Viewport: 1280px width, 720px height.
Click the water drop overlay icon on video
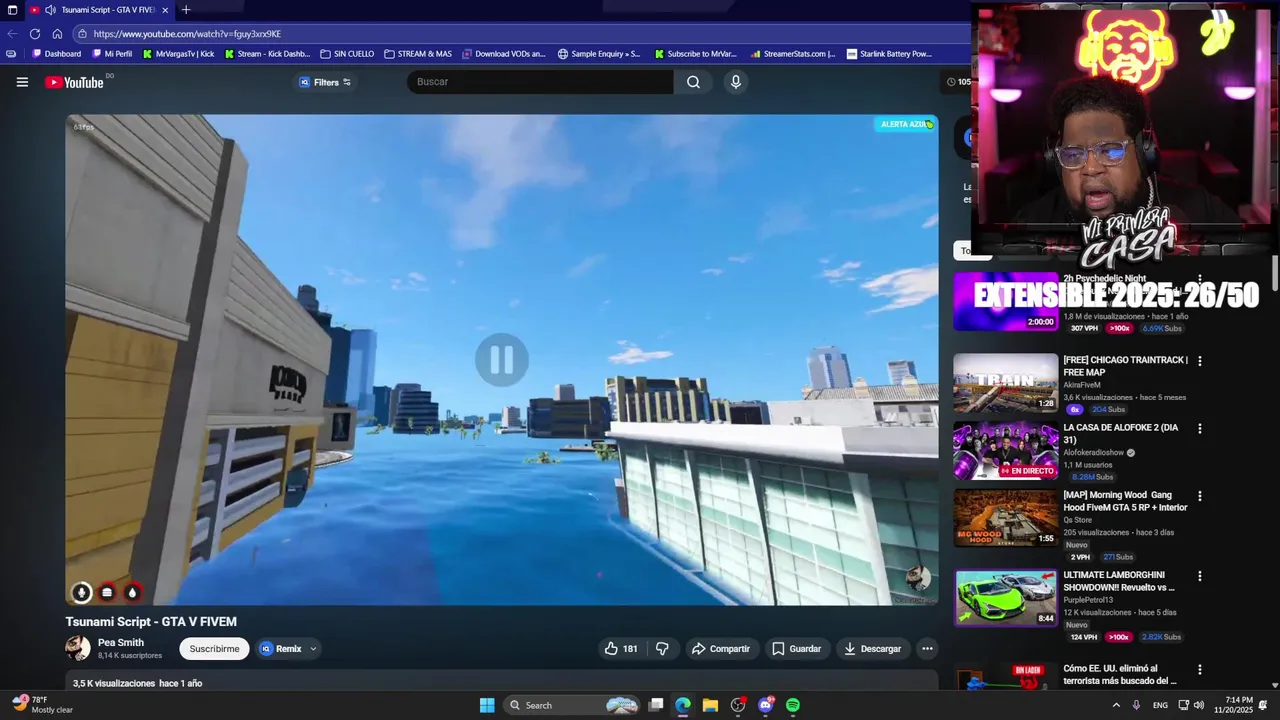click(132, 592)
